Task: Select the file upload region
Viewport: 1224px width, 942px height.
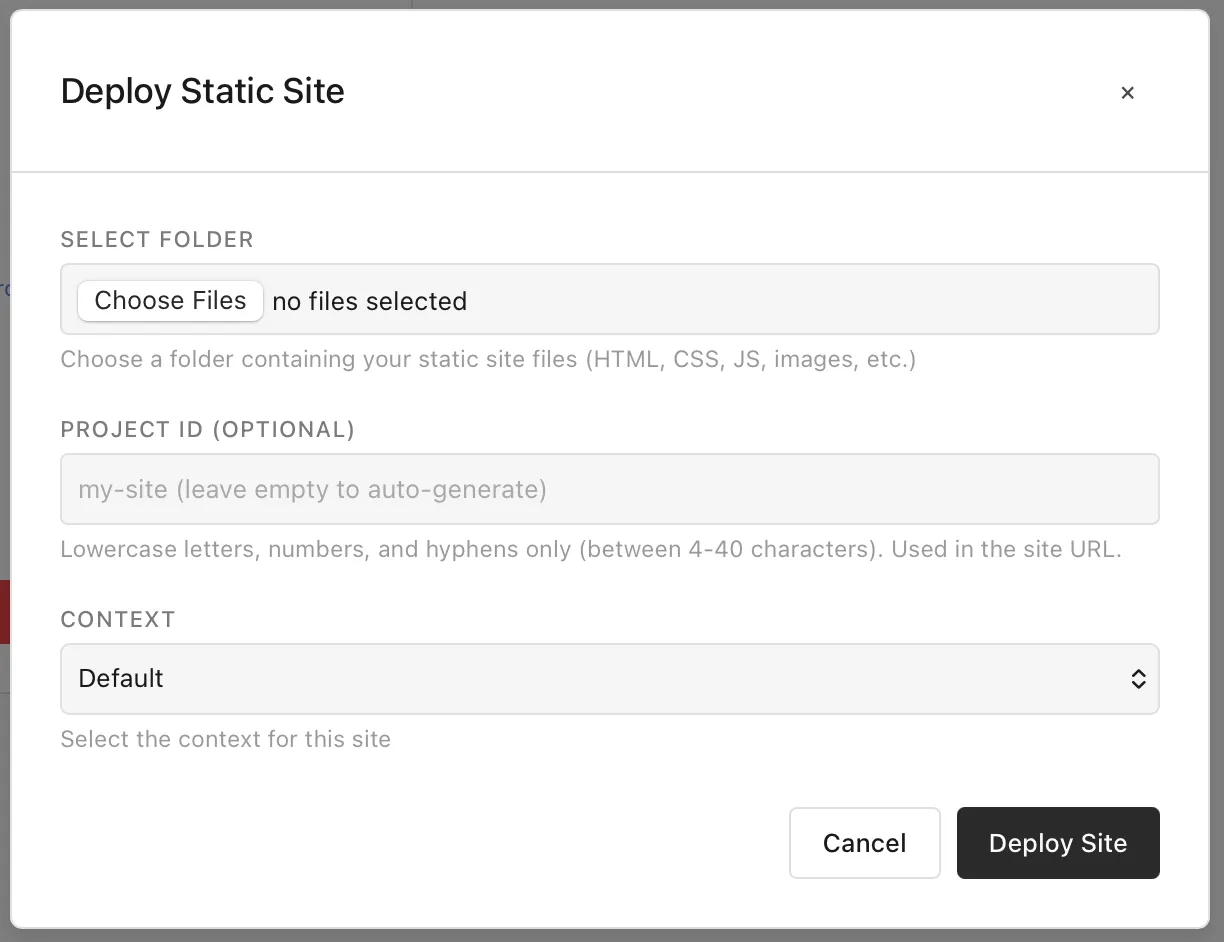Action: [610, 299]
